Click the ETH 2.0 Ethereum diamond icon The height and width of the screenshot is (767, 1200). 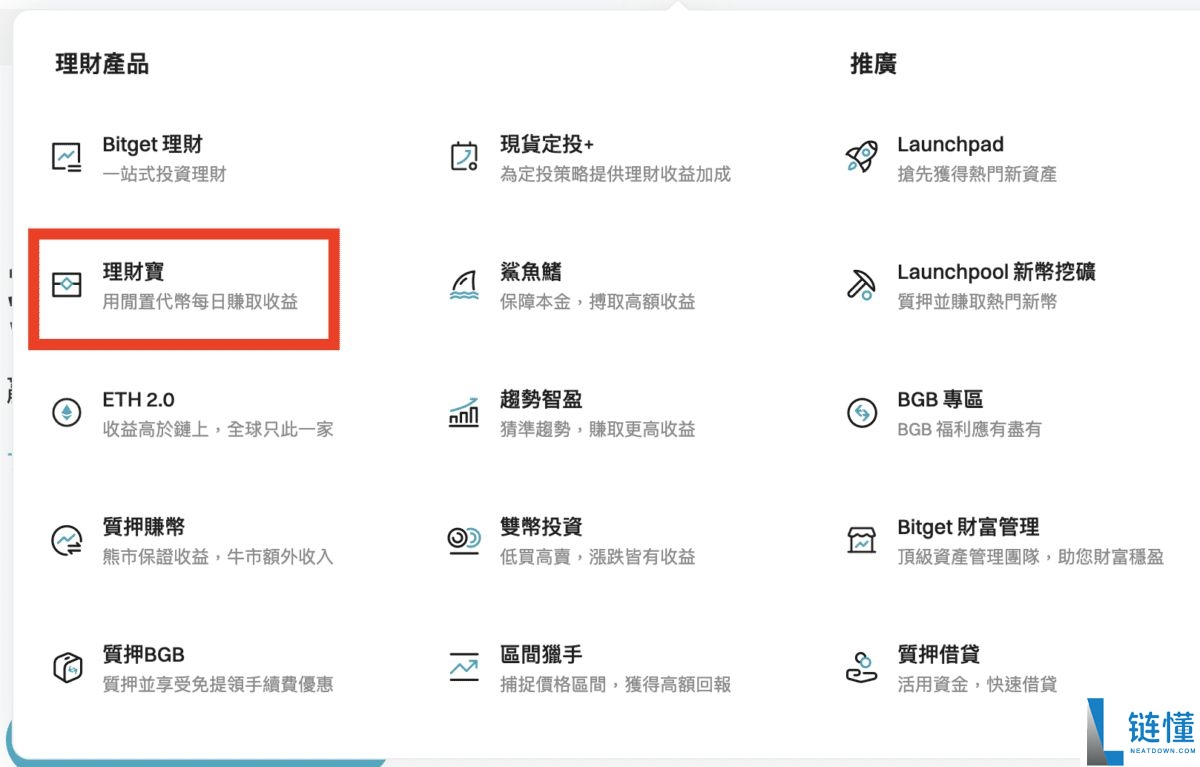click(66, 412)
